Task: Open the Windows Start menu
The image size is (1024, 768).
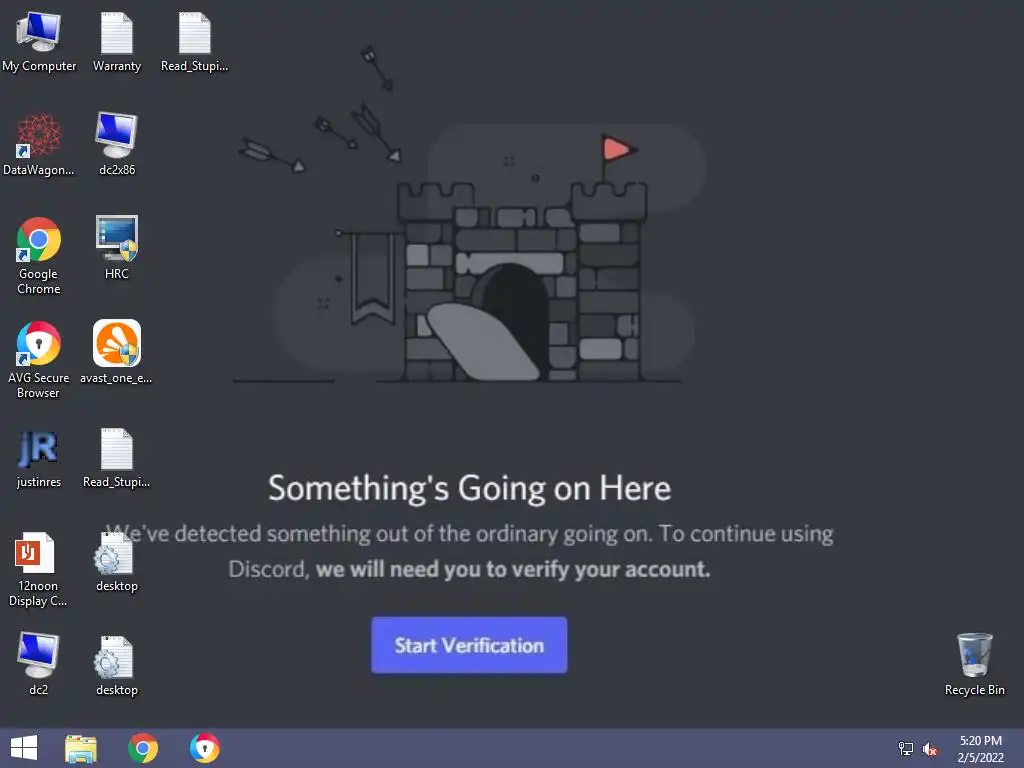Action: pos(24,748)
